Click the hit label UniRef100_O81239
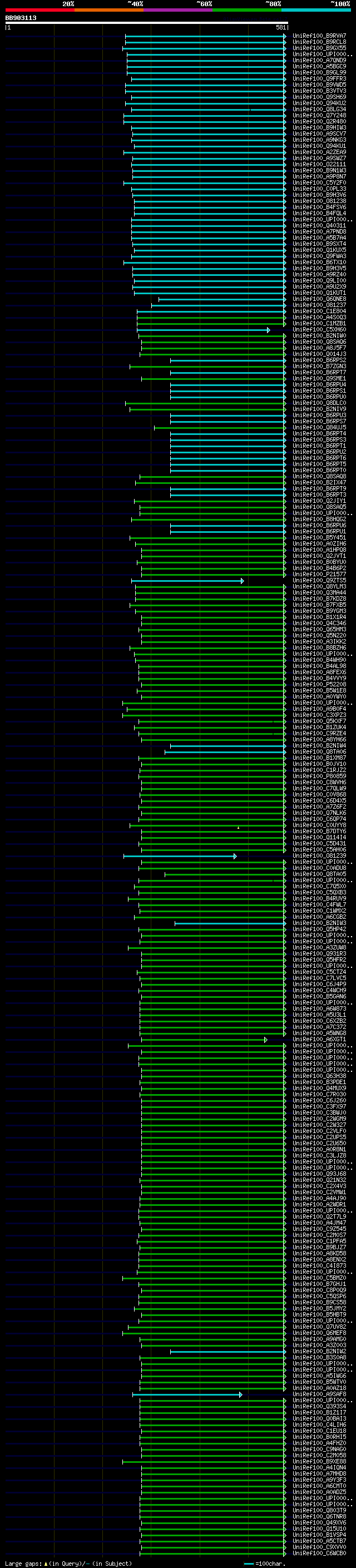Screen dimensions: 356x1568 point(319,857)
